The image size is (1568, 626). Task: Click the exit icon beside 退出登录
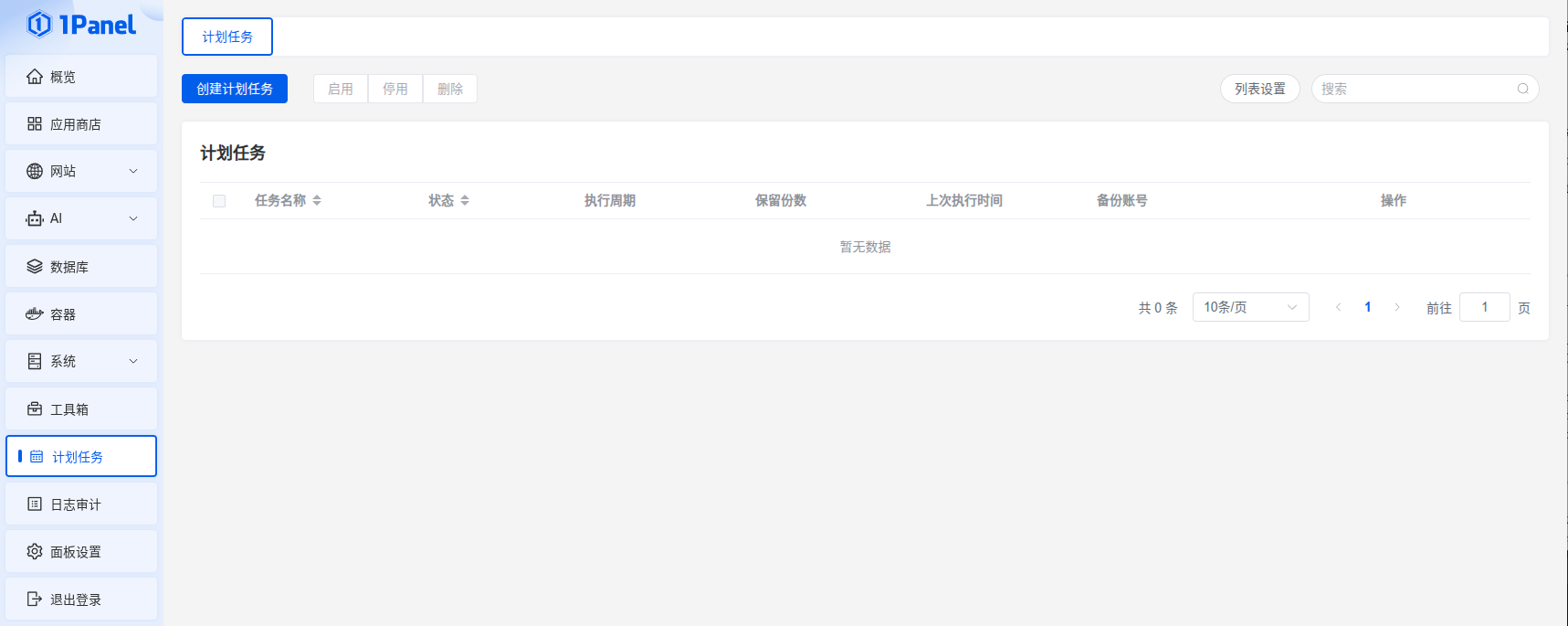click(35, 599)
